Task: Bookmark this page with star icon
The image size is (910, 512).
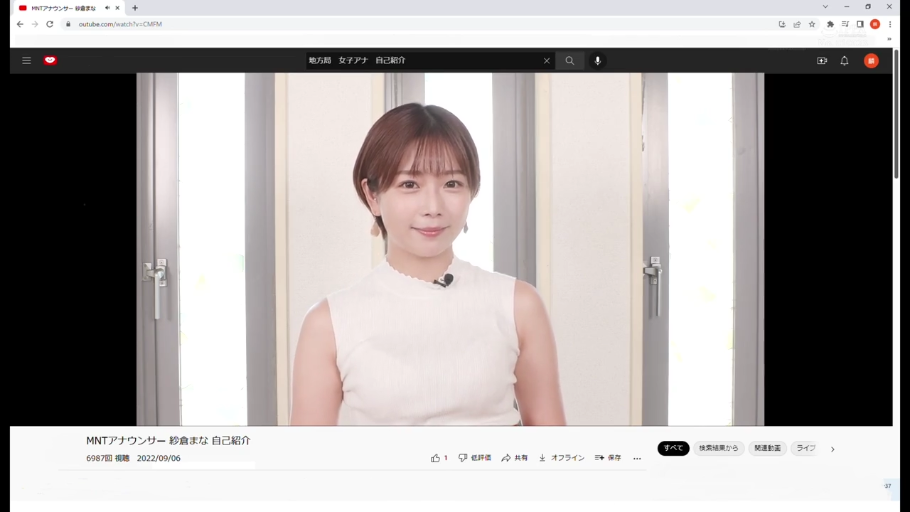Action: point(812,24)
